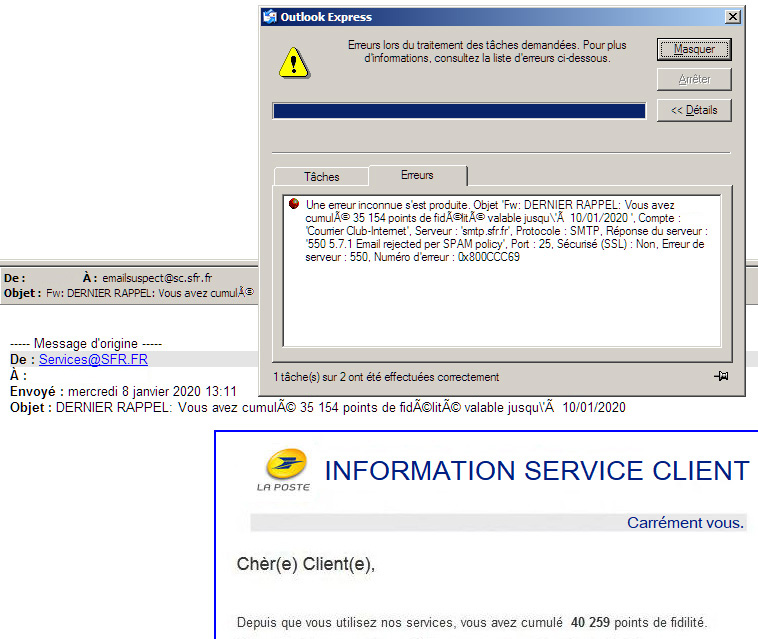This screenshot has height=639, width=758.
Task: Click the Carrément vous. slogan banner
Action: (685, 523)
